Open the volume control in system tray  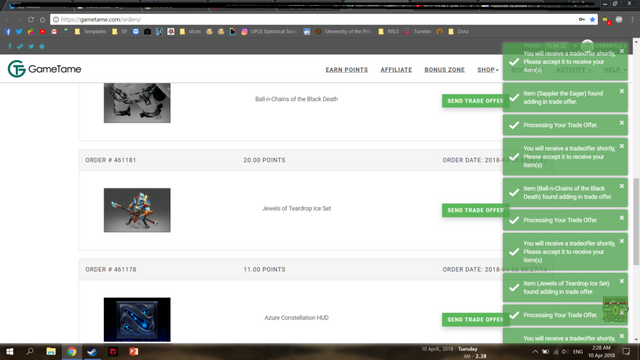565,351
